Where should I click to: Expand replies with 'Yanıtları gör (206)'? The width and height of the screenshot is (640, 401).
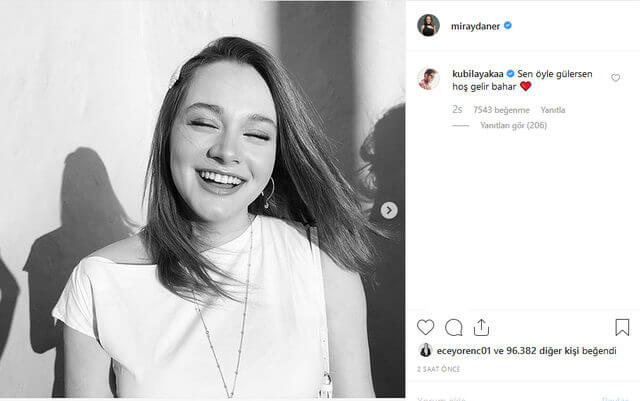(513, 126)
